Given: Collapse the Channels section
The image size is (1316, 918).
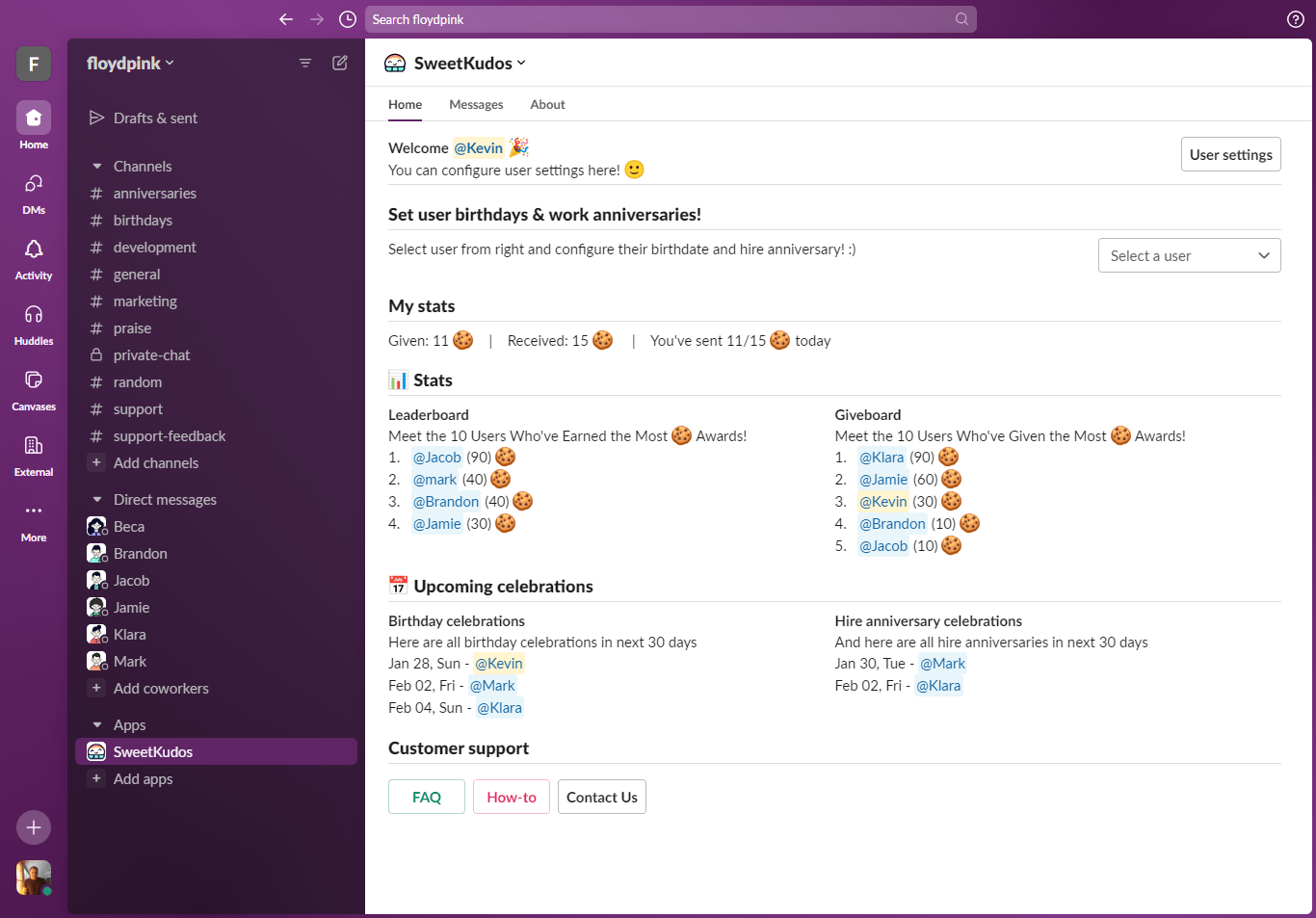Looking at the screenshot, I should pyautogui.click(x=97, y=167).
